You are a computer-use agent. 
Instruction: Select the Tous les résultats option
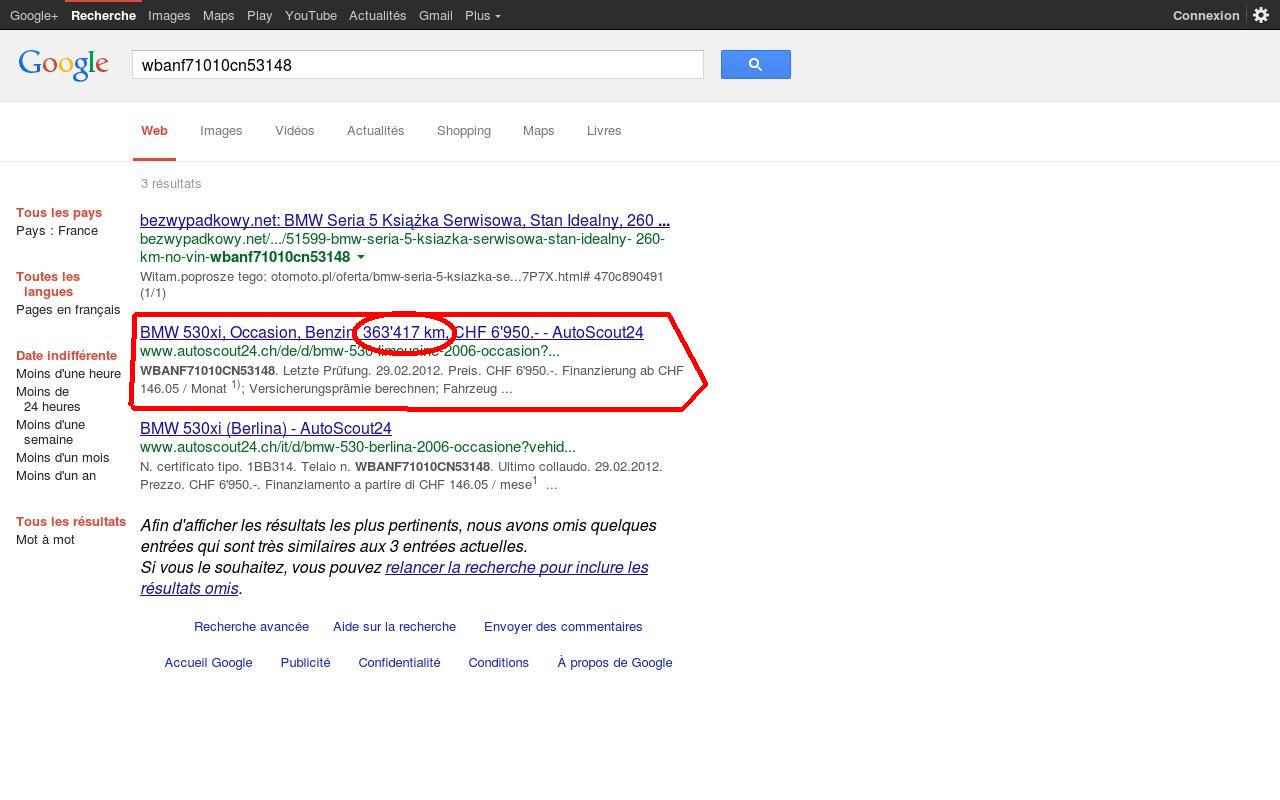(71, 522)
